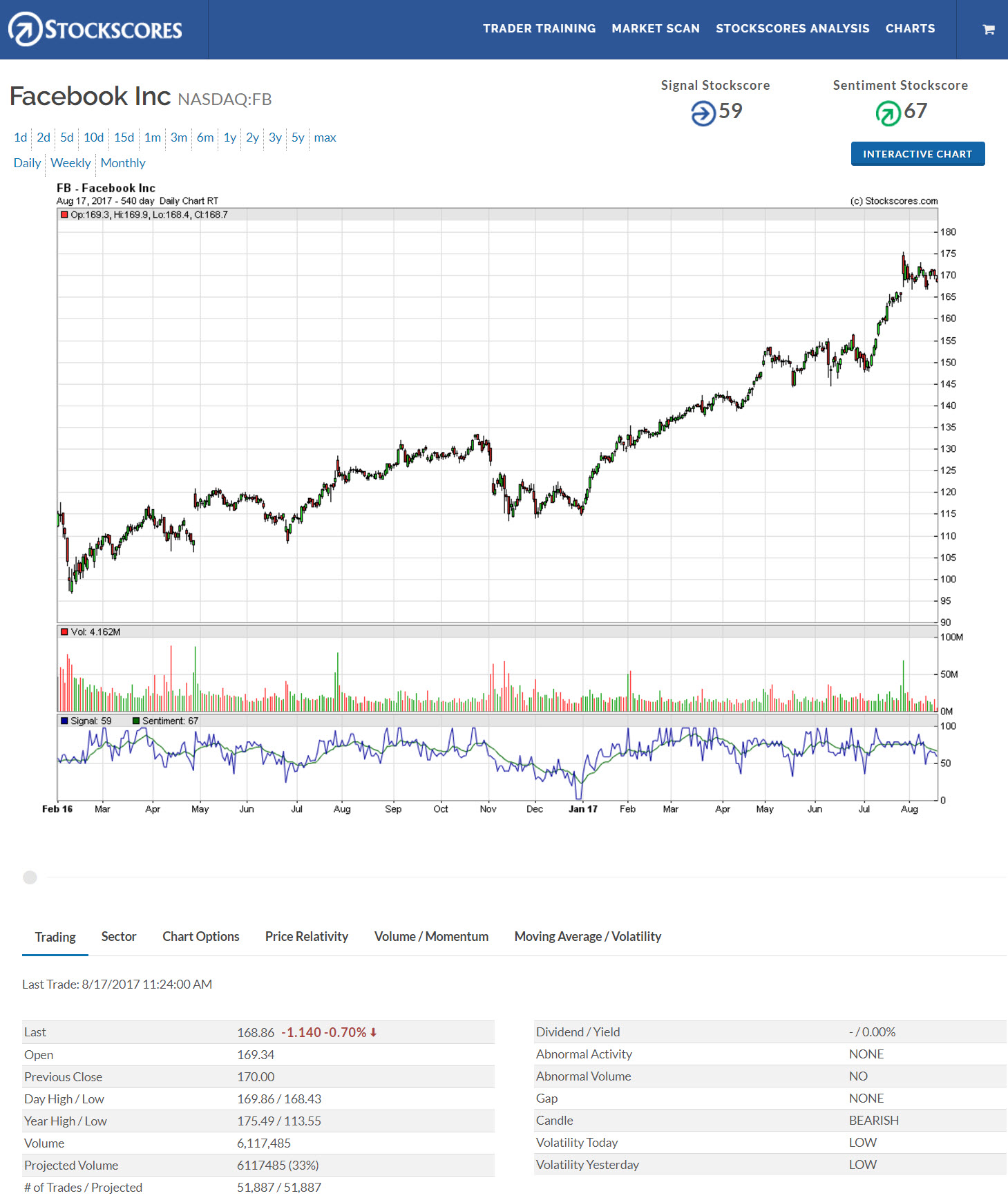This screenshot has width=1008, height=1198.
Task: Switch to Monthly chart interval
Action: pos(123,163)
